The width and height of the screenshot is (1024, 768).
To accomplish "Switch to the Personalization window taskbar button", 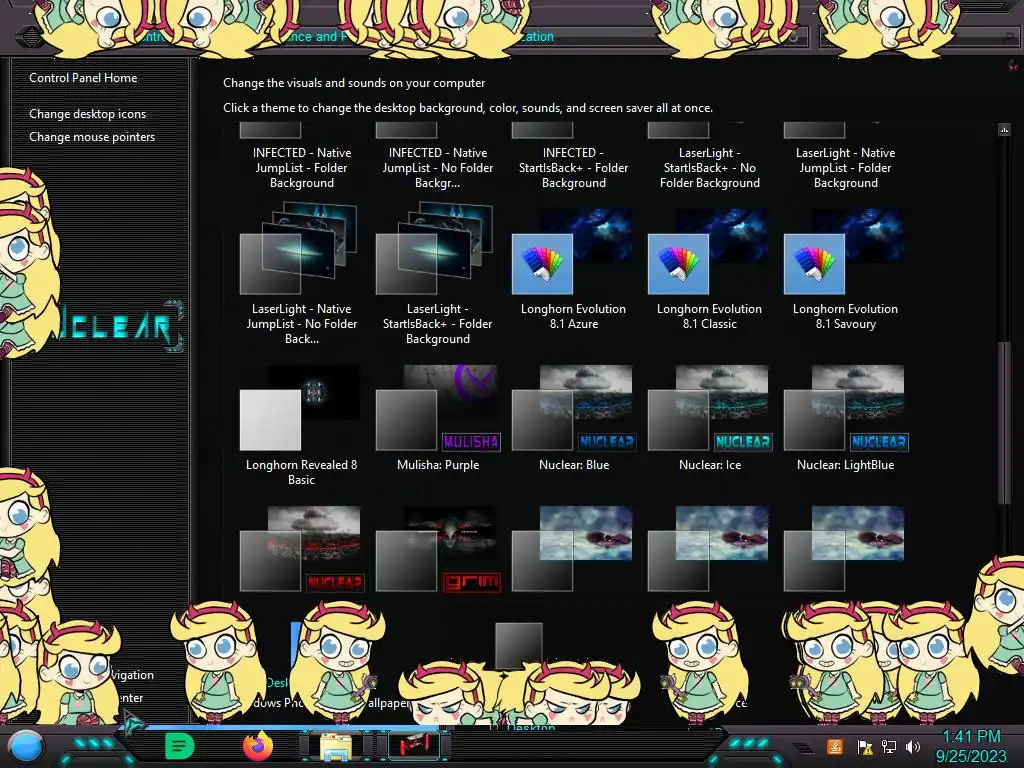I will coord(415,745).
